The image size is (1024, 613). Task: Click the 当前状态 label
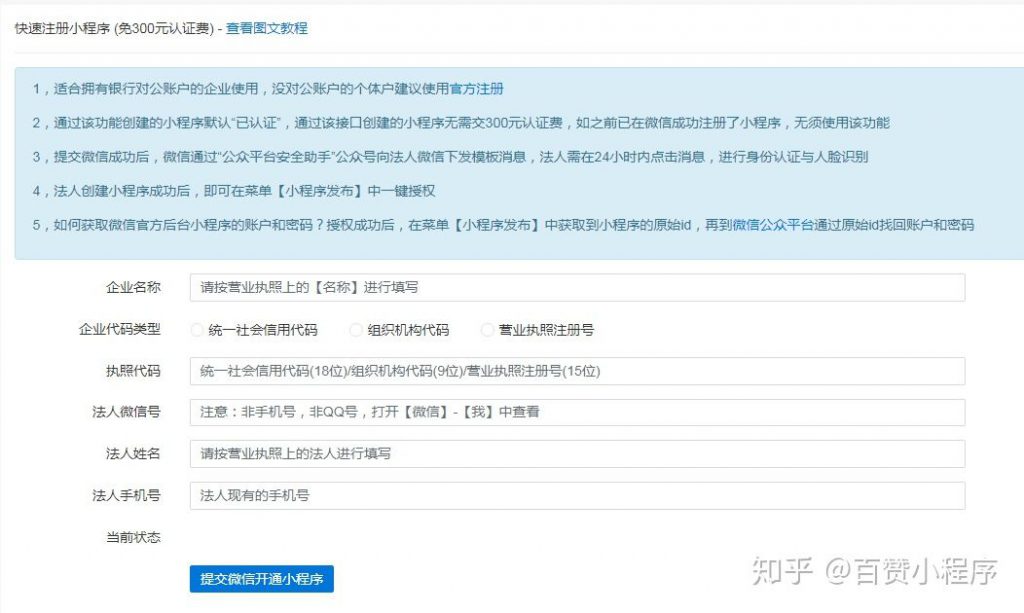point(133,537)
